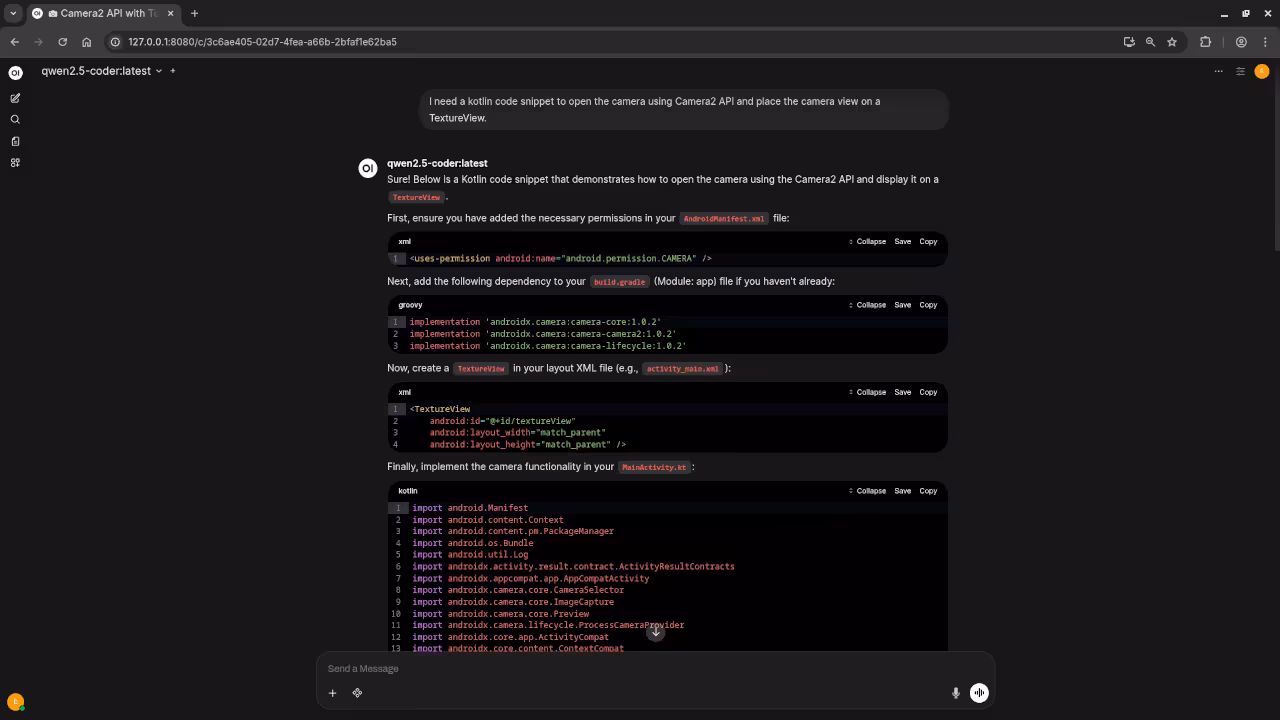Start voice call mode button

coord(979,693)
